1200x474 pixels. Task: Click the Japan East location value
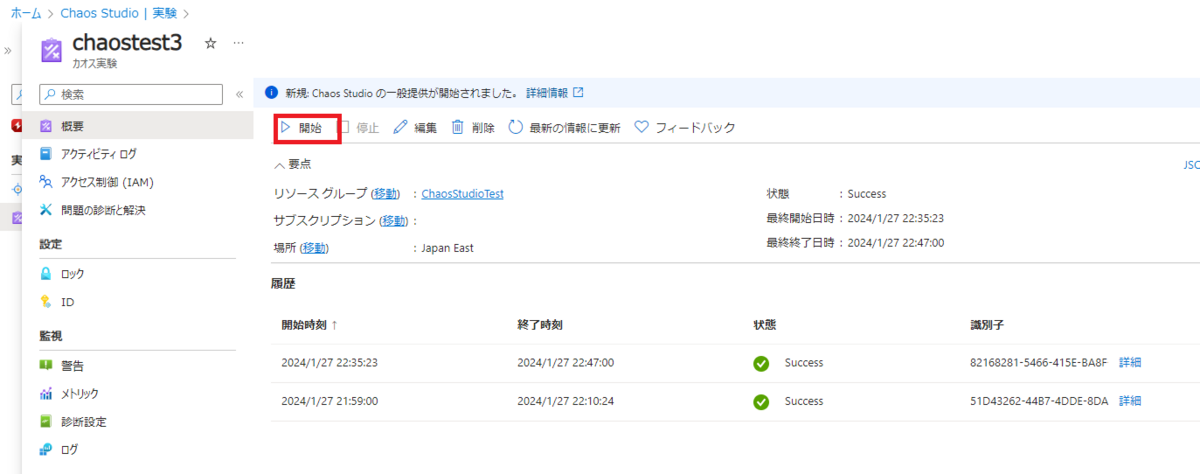tap(447, 248)
